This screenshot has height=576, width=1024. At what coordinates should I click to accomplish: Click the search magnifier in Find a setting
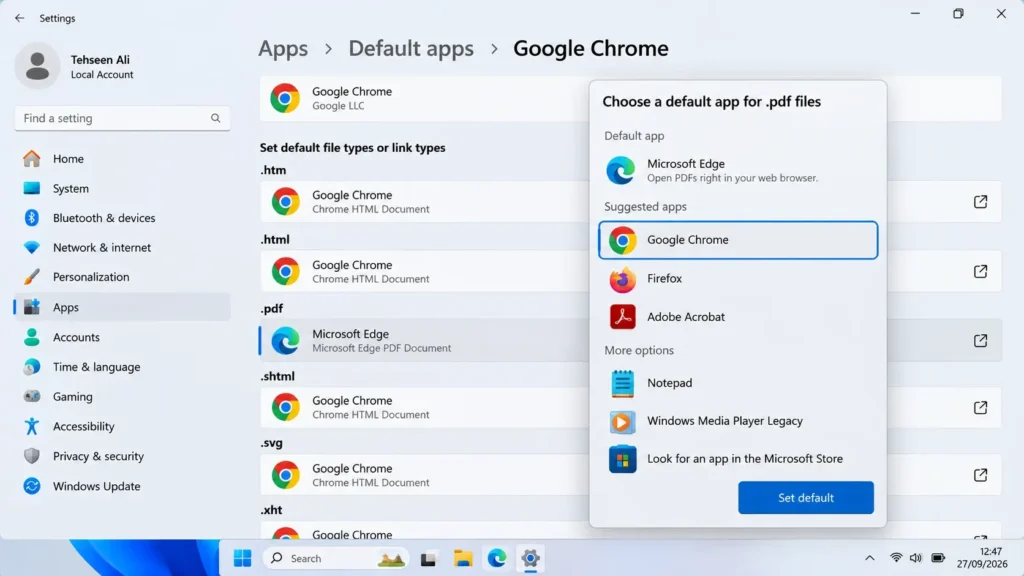[216, 118]
